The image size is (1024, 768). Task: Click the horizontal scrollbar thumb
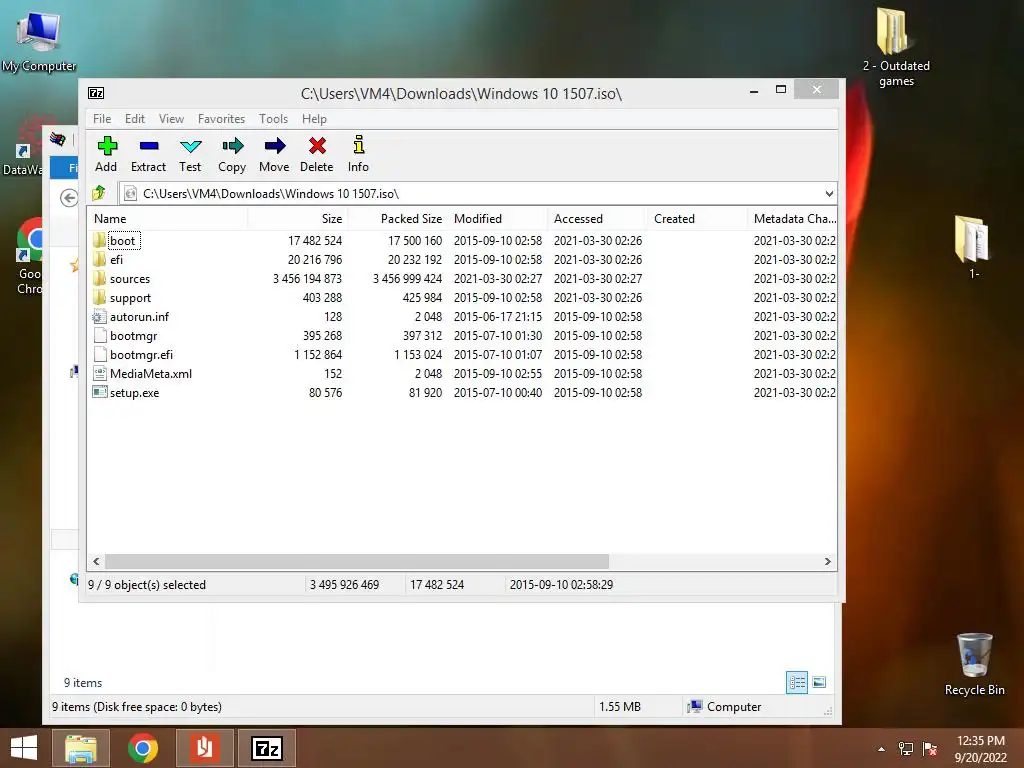[x=357, y=562]
